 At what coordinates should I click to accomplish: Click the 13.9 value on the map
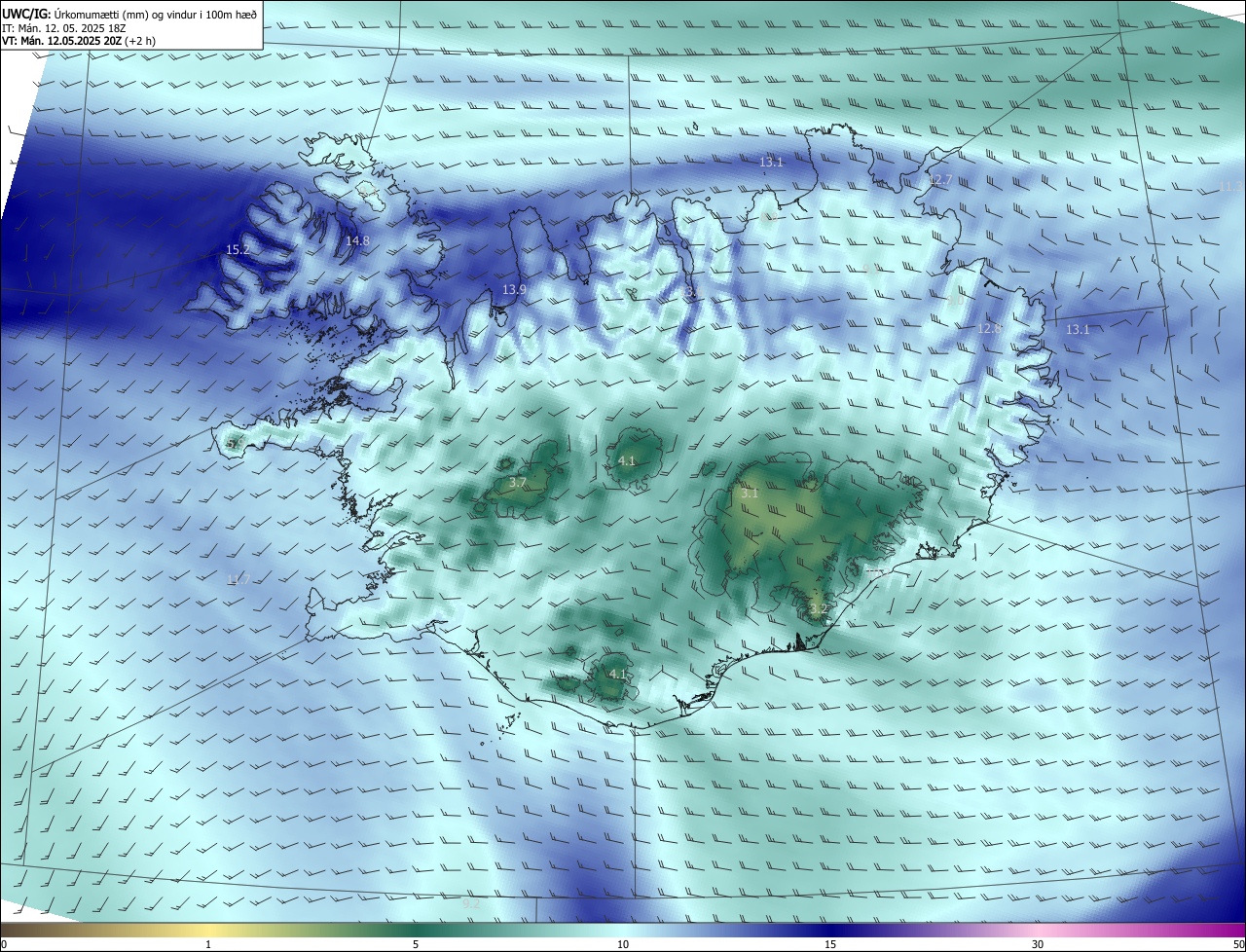[514, 289]
